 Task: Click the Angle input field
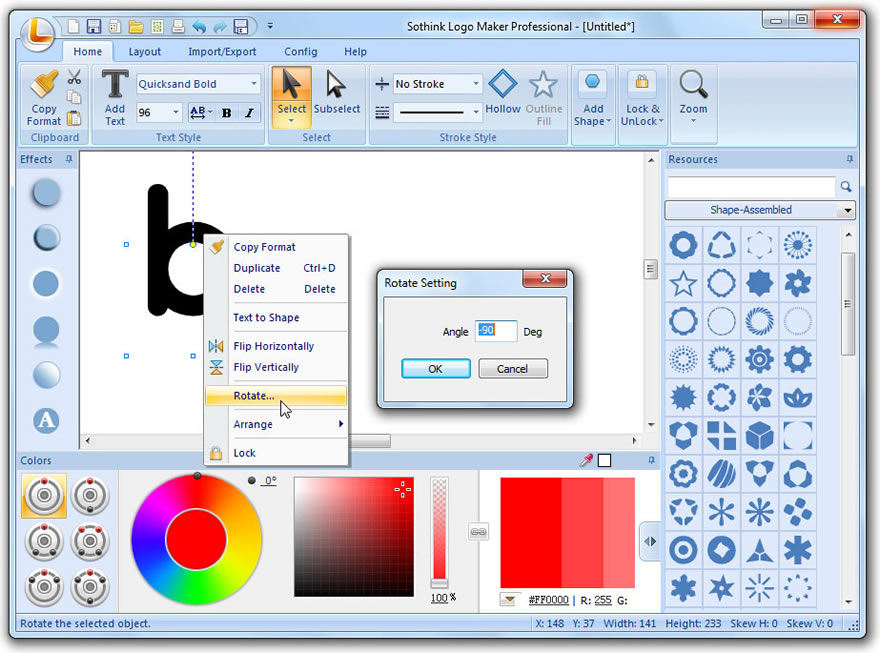[495, 330]
